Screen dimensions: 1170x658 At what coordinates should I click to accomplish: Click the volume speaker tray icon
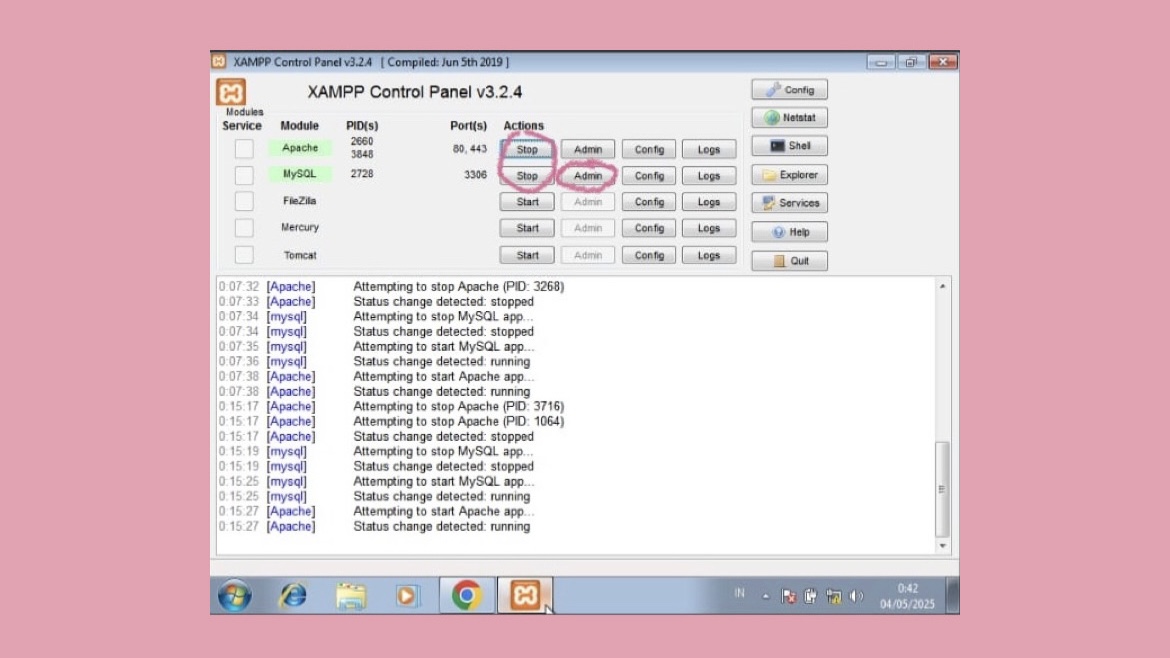click(857, 596)
